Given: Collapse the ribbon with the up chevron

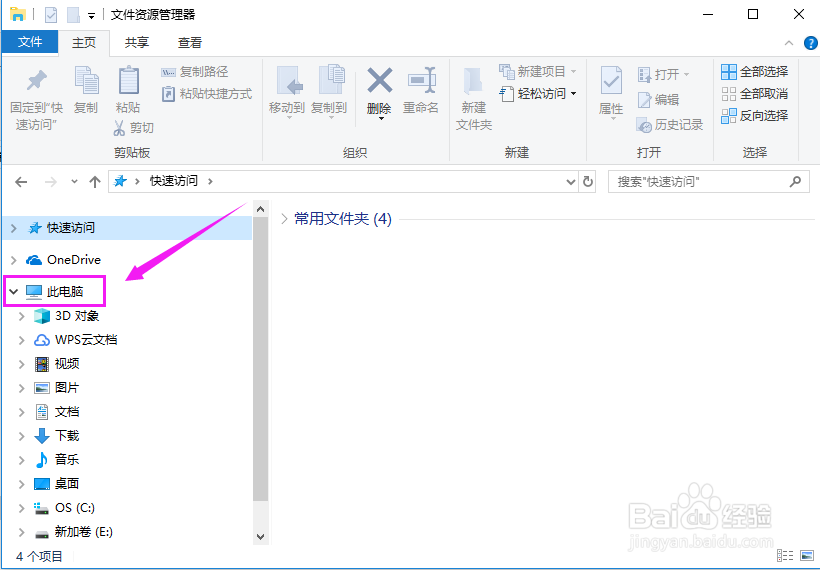Looking at the screenshot, I should (789, 43).
